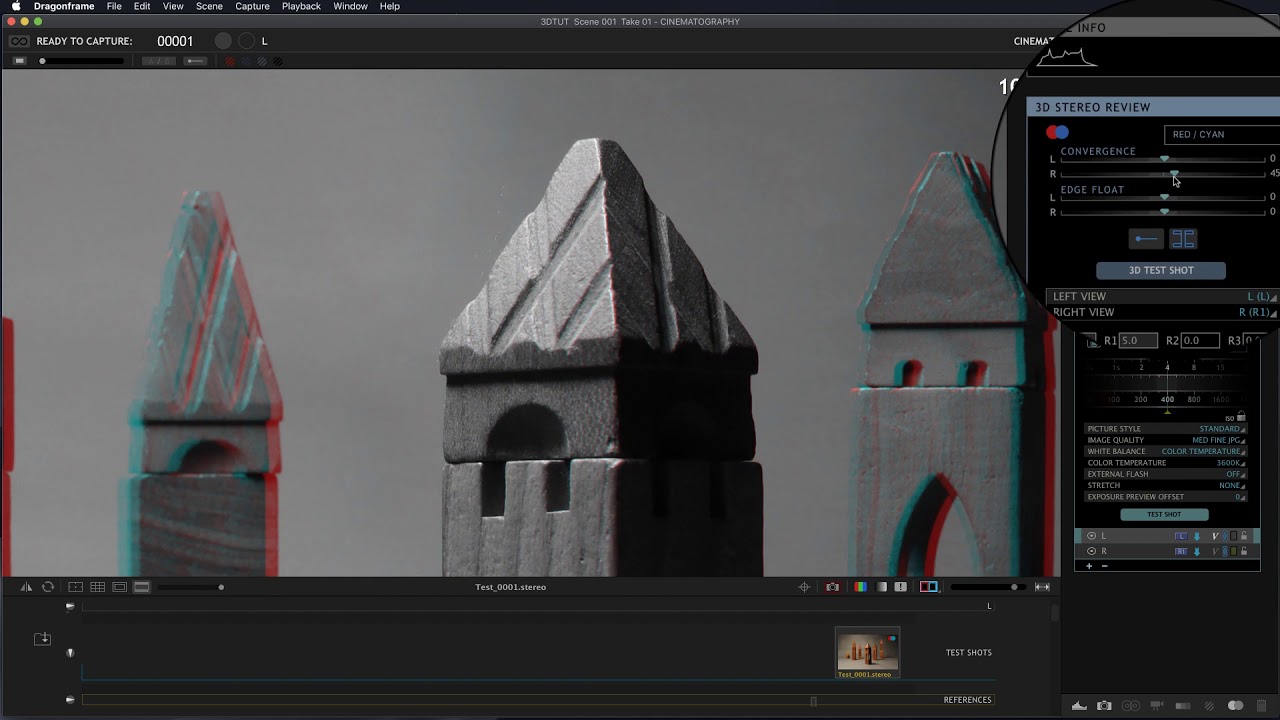
Task: Select the Test_0001.stereo thumbnail
Action: 867,653
